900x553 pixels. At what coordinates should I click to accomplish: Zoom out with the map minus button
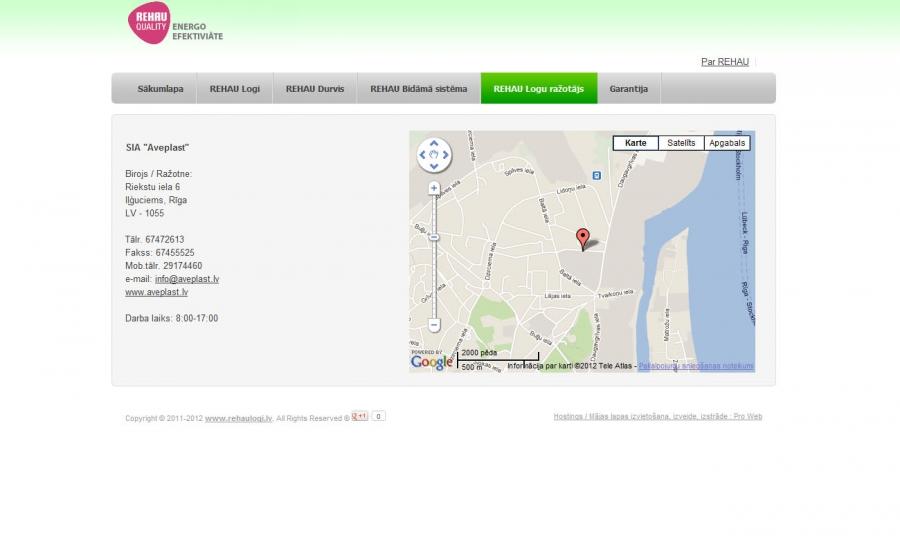[x=434, y=325]
